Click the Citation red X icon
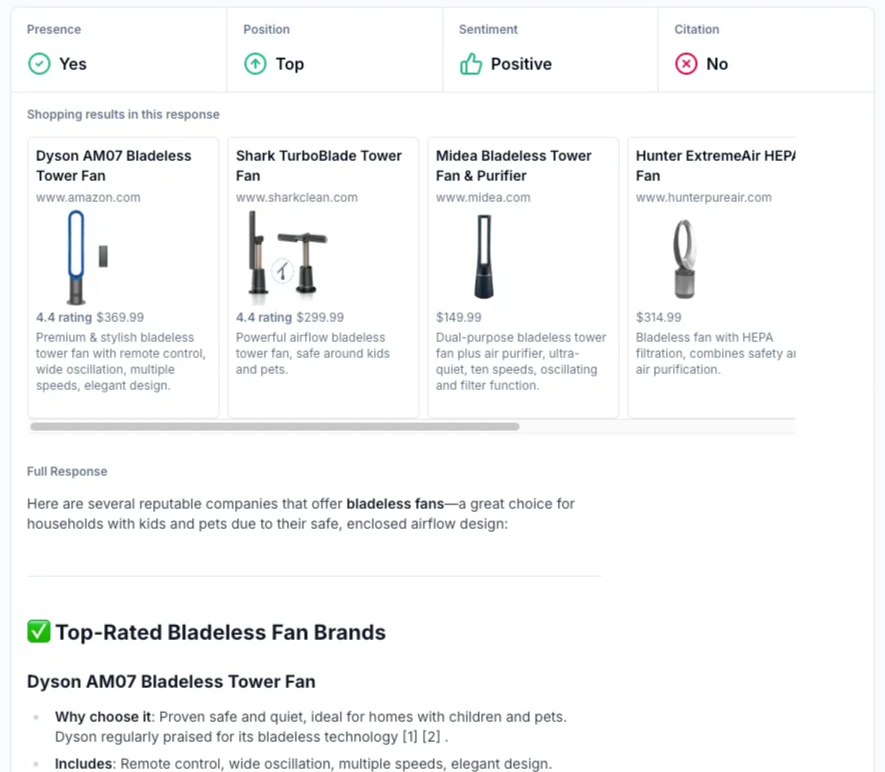 tap(686, 64)
